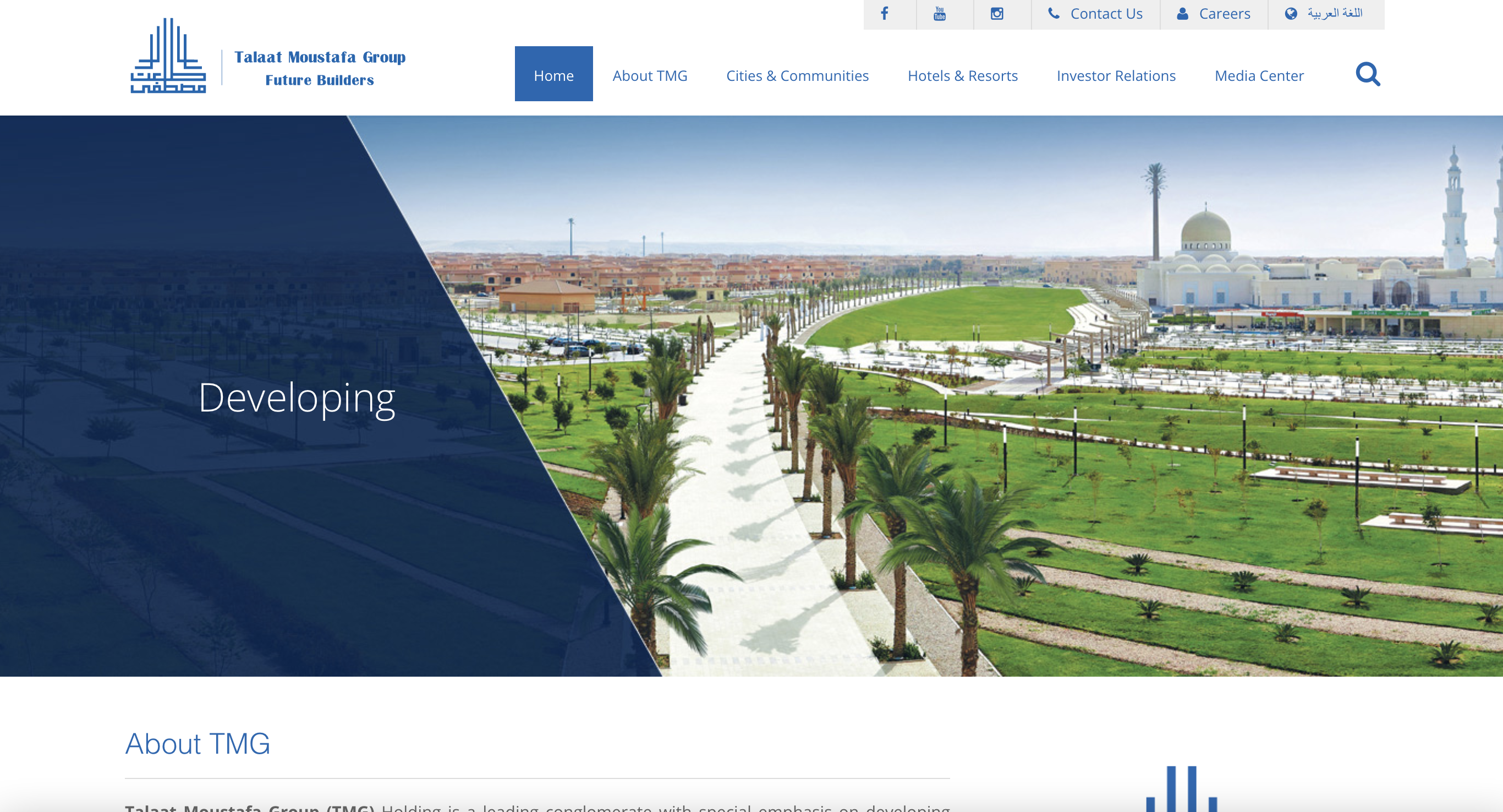This screenshot has height=812, width=1503.
Task: Open the Cities & Communities menu
Action: (x=797, y=76)
